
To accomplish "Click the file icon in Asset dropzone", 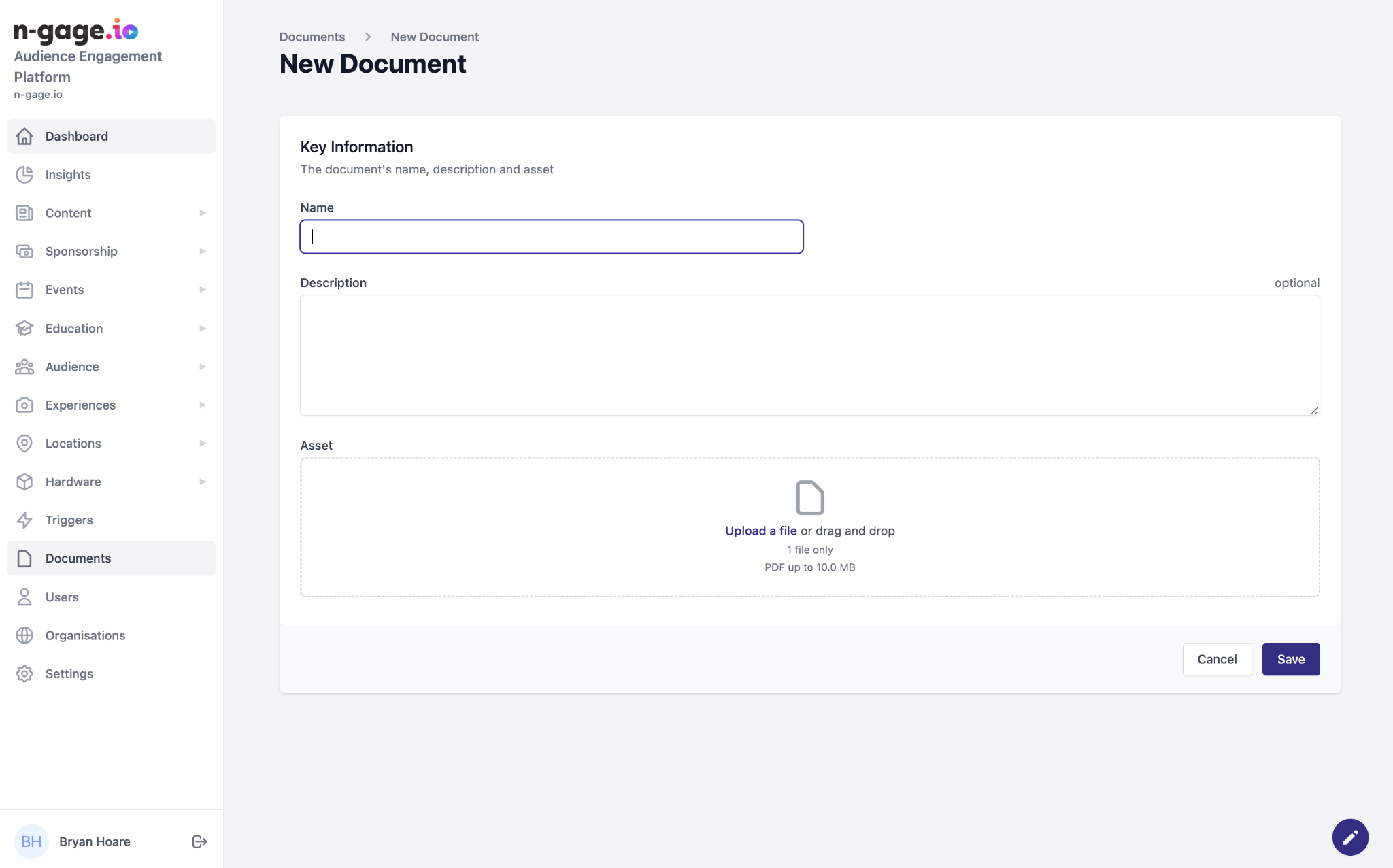I will tap(809, 497).
